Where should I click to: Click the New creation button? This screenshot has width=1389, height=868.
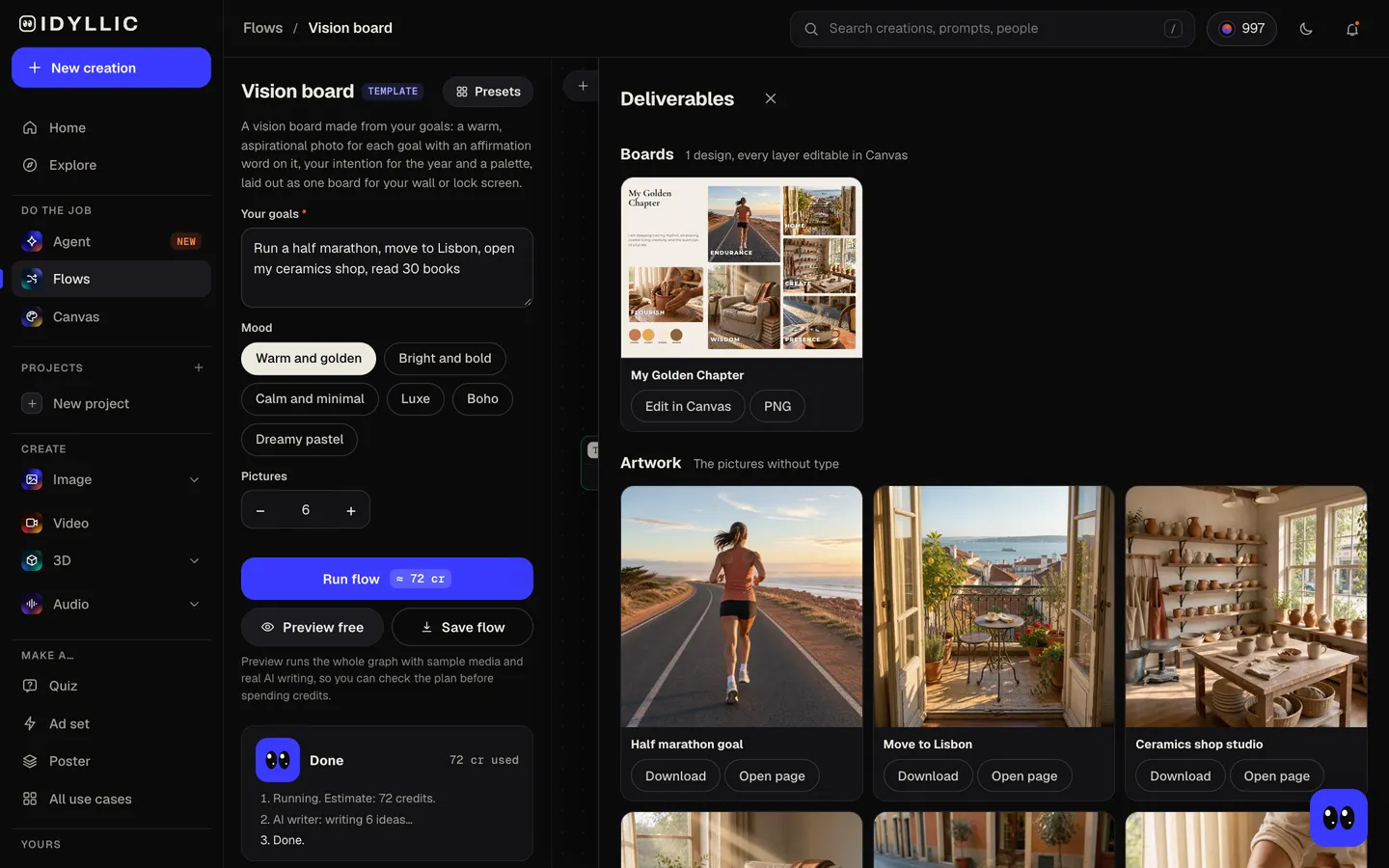(111, 68)
